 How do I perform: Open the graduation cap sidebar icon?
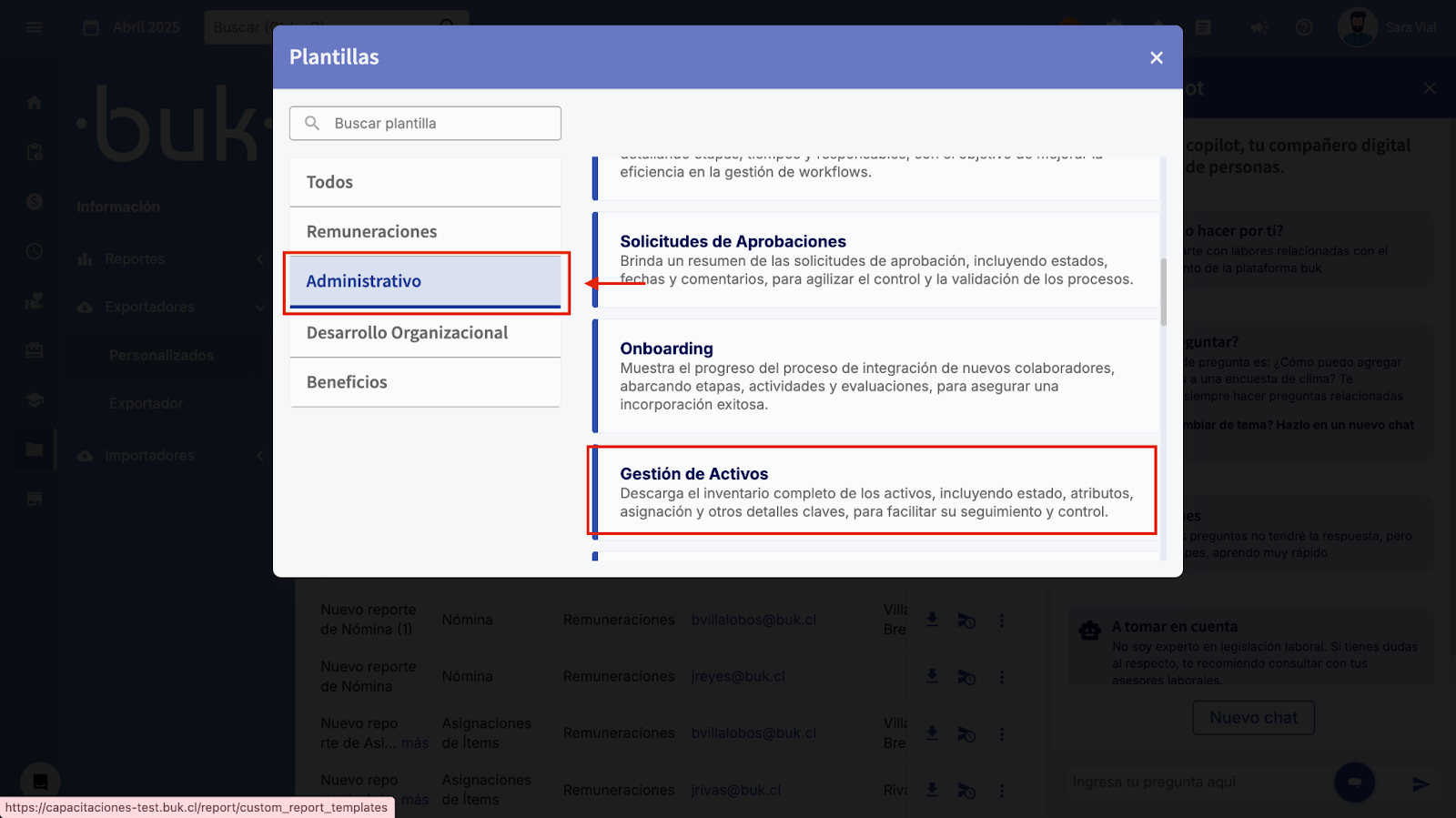(x=35, y=399)
